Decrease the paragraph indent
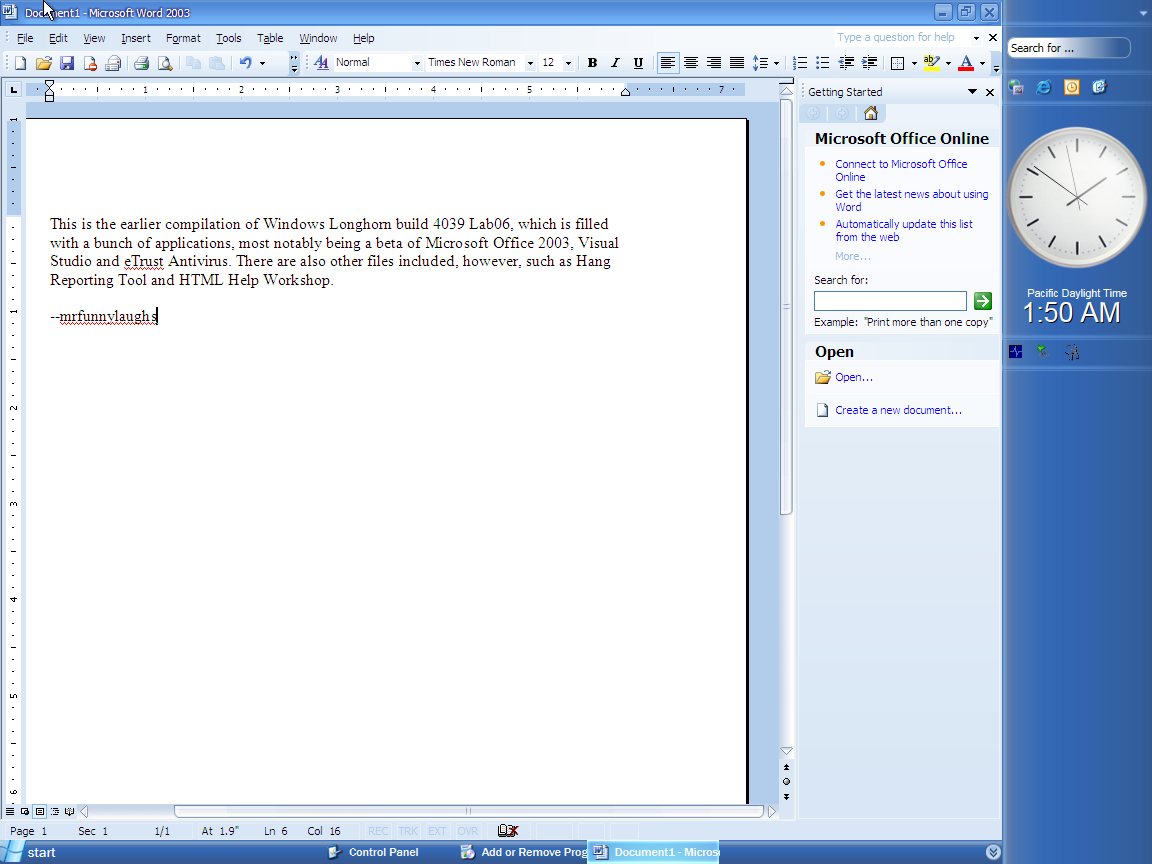The height and width of the screenshot is (864, 1152). pos(846,63)
